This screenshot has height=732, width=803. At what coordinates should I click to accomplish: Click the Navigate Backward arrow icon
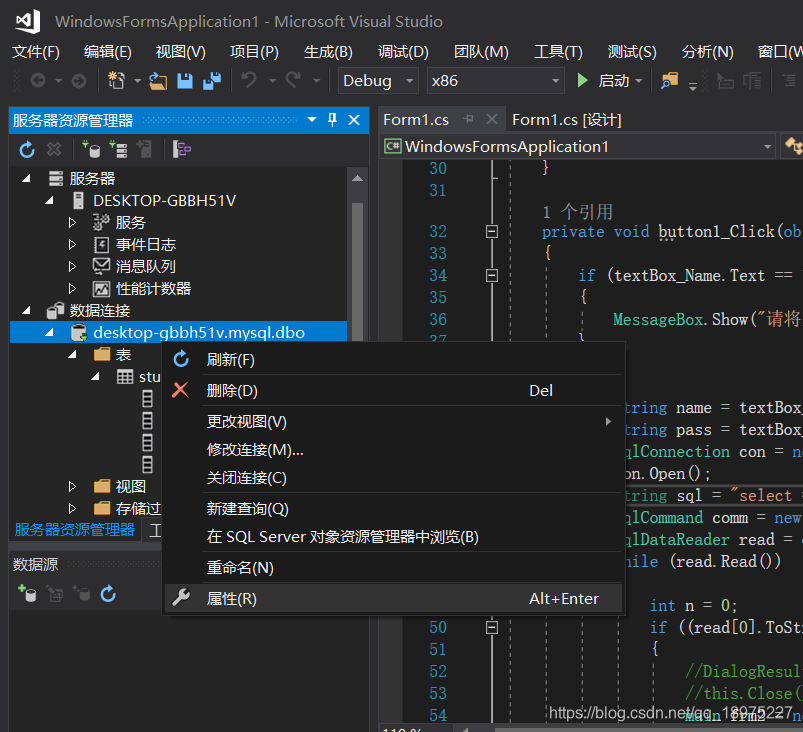38,80
